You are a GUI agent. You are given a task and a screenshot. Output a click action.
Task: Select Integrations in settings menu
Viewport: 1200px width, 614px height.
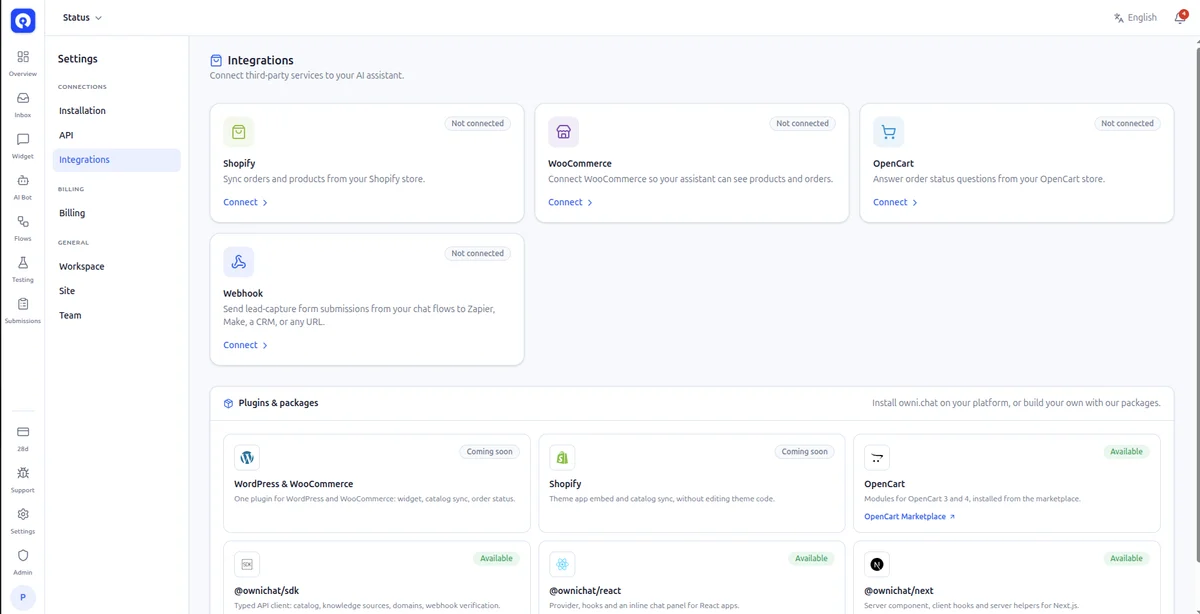[116, 160]
